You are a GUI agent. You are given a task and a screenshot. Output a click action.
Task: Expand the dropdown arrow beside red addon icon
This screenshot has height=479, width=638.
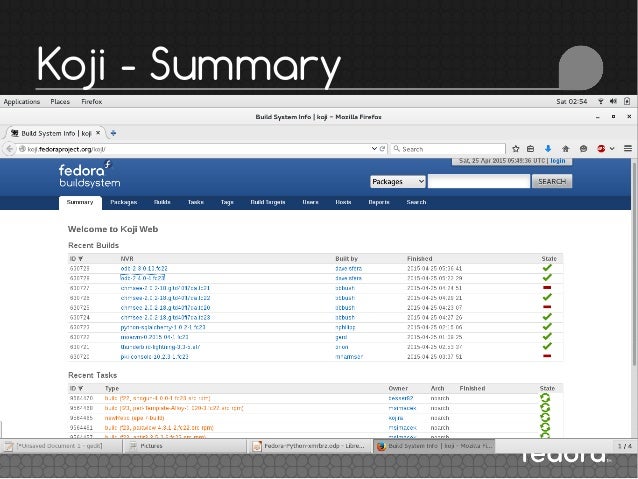point(612,149)
